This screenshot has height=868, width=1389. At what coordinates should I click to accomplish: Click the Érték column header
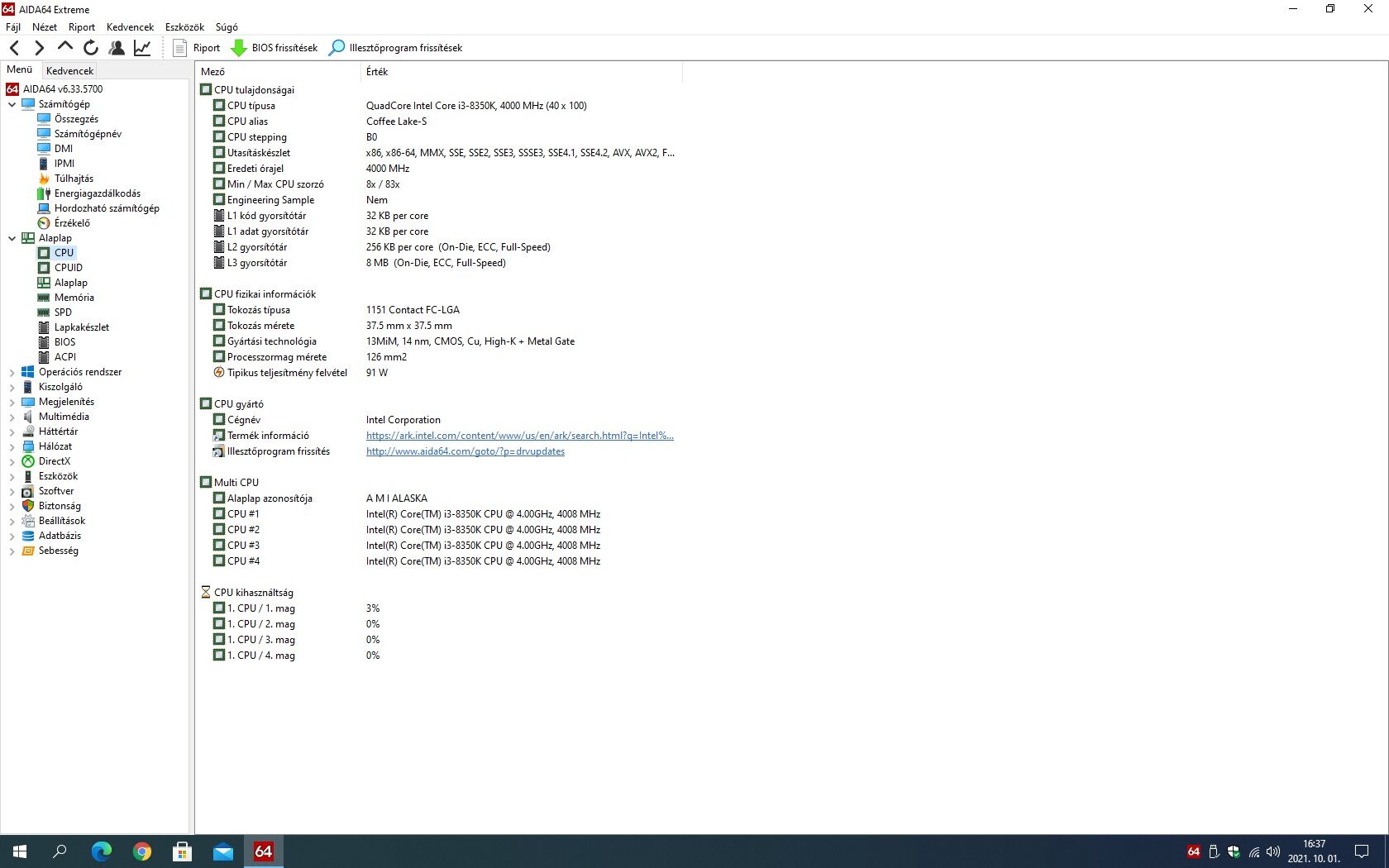pos(522,72)
